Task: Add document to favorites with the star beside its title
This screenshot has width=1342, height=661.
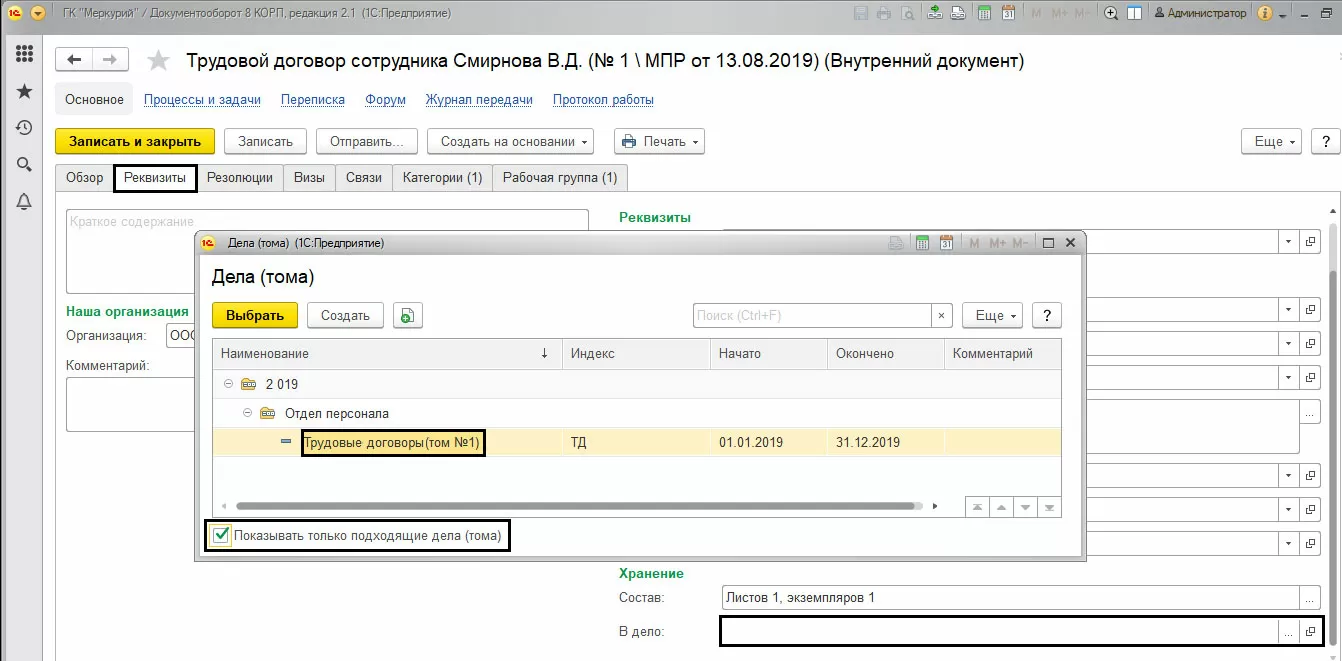Action: click(x=158, y=61)
